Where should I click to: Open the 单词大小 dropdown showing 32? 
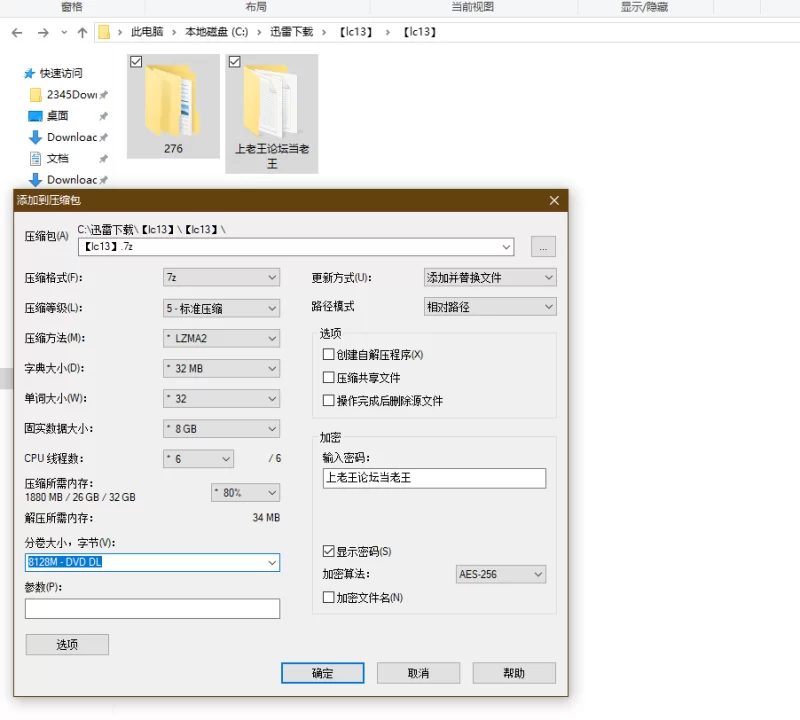[x=221, y=399]
